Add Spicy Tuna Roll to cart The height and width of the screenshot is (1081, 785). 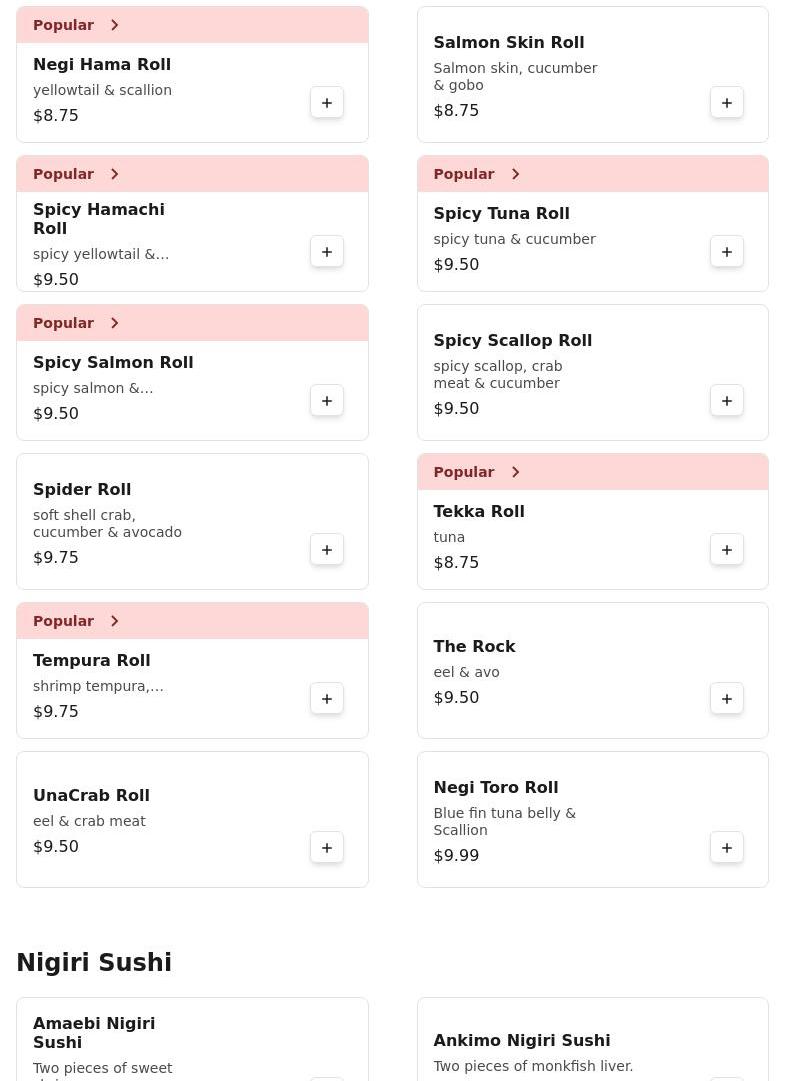pos(727,252)
